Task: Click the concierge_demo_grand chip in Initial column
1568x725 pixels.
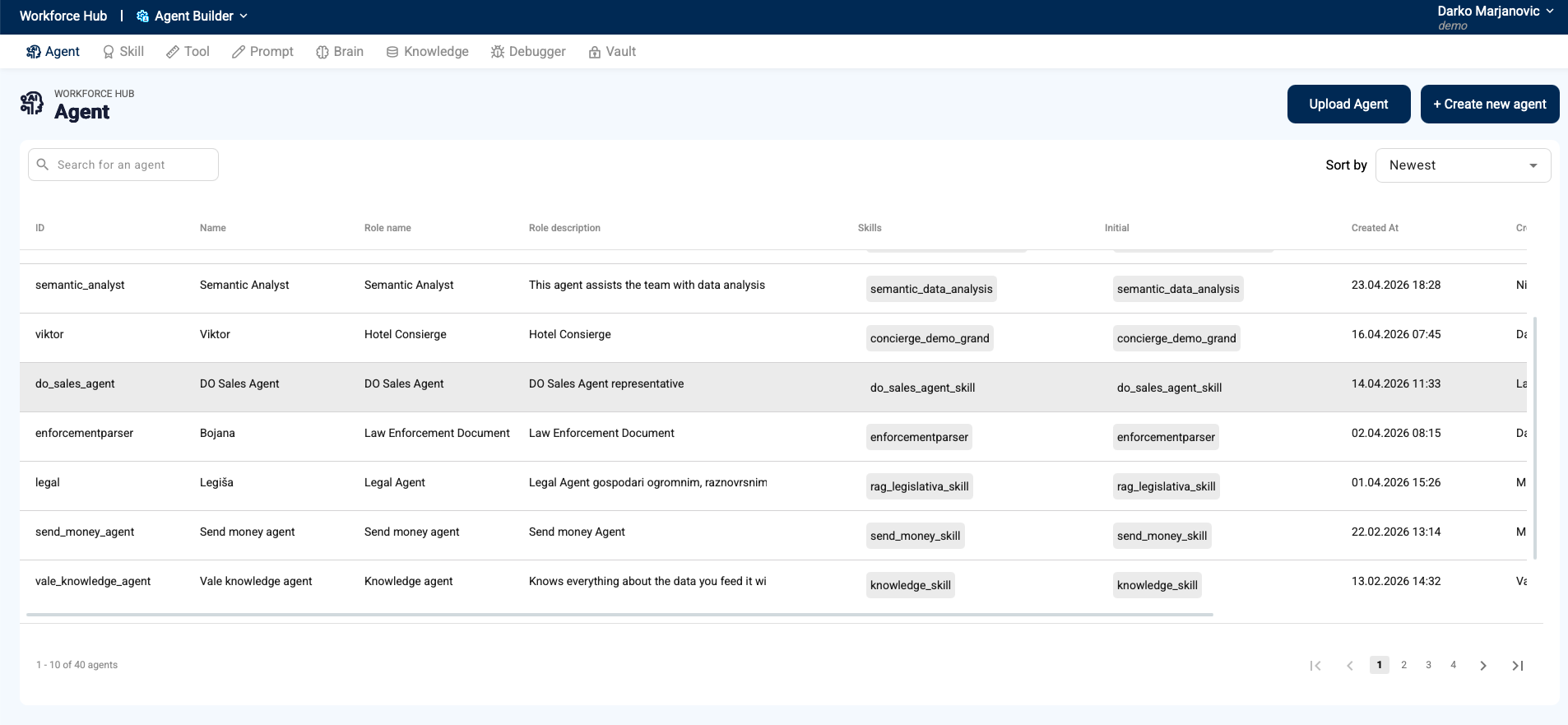Action: click(x=1176, y=338)
